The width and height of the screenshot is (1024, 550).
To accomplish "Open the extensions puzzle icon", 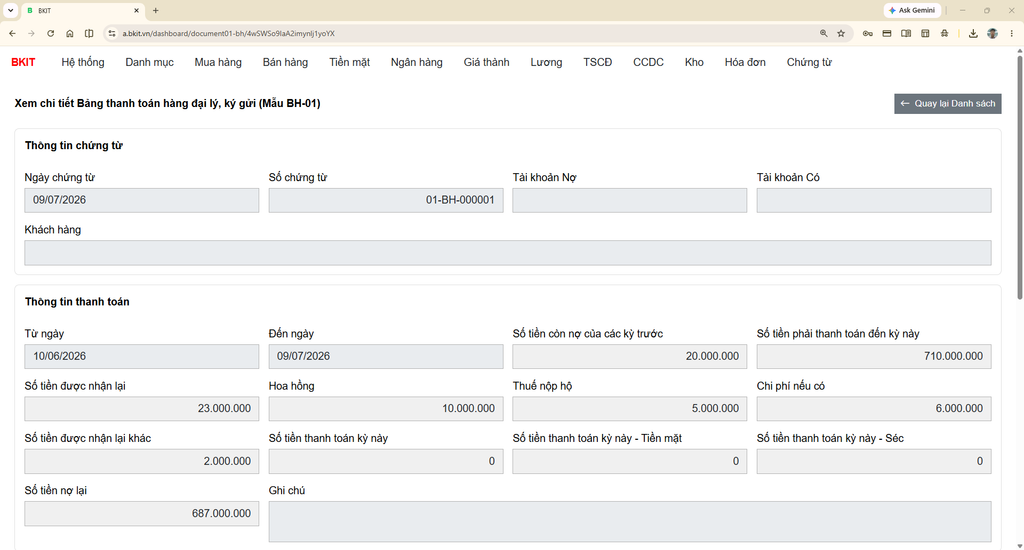I will (x=944, y=33).
